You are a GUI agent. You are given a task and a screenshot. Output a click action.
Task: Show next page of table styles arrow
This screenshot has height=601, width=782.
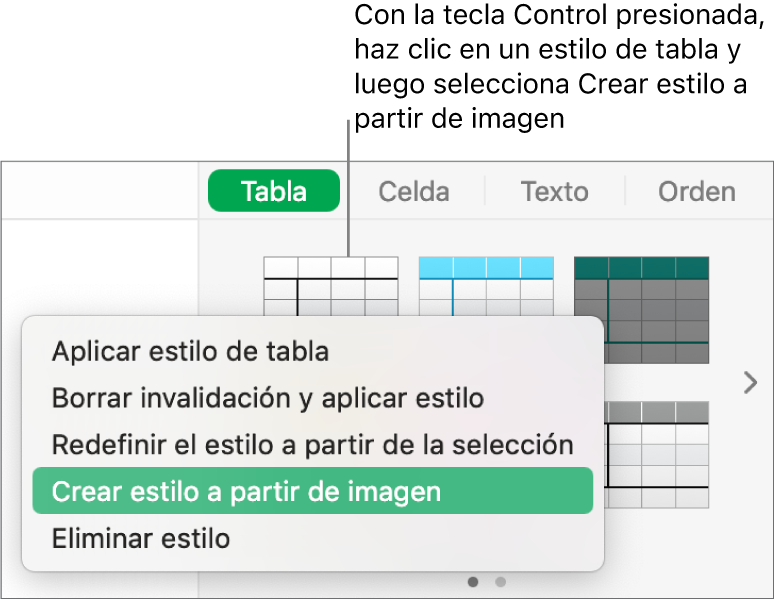[750, 382]
